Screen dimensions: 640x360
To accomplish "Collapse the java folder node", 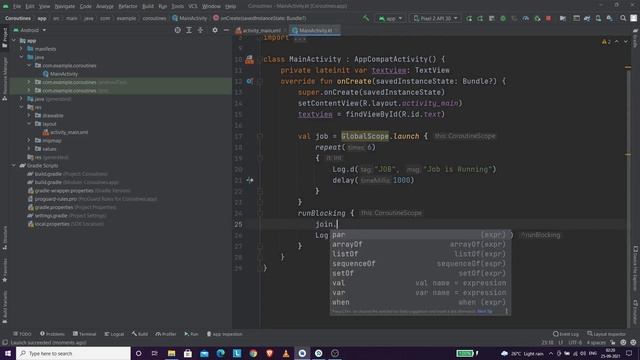I will pyautogui.click(x=21, y=57).
